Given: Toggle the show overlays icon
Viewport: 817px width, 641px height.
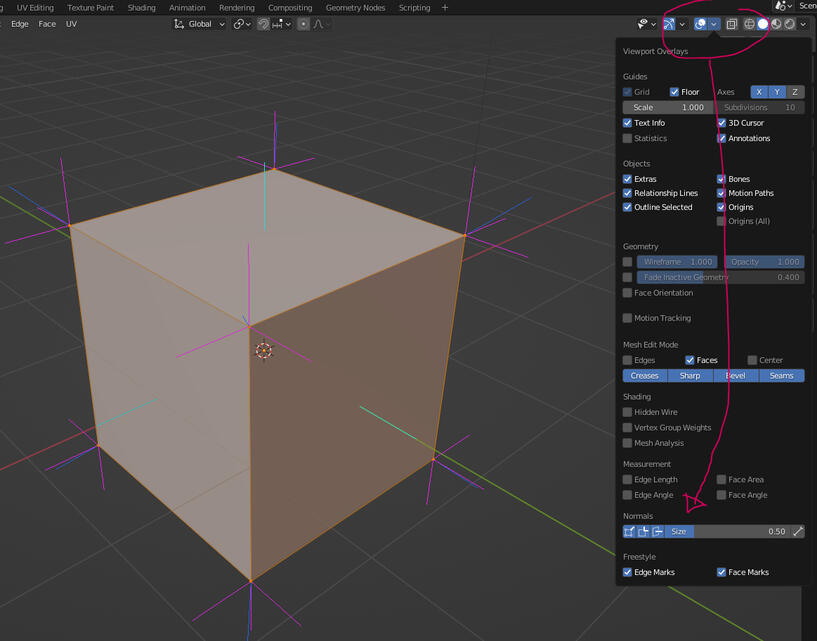Looking at the screenshot, I should pyautogui.click(x=701, y=24).
